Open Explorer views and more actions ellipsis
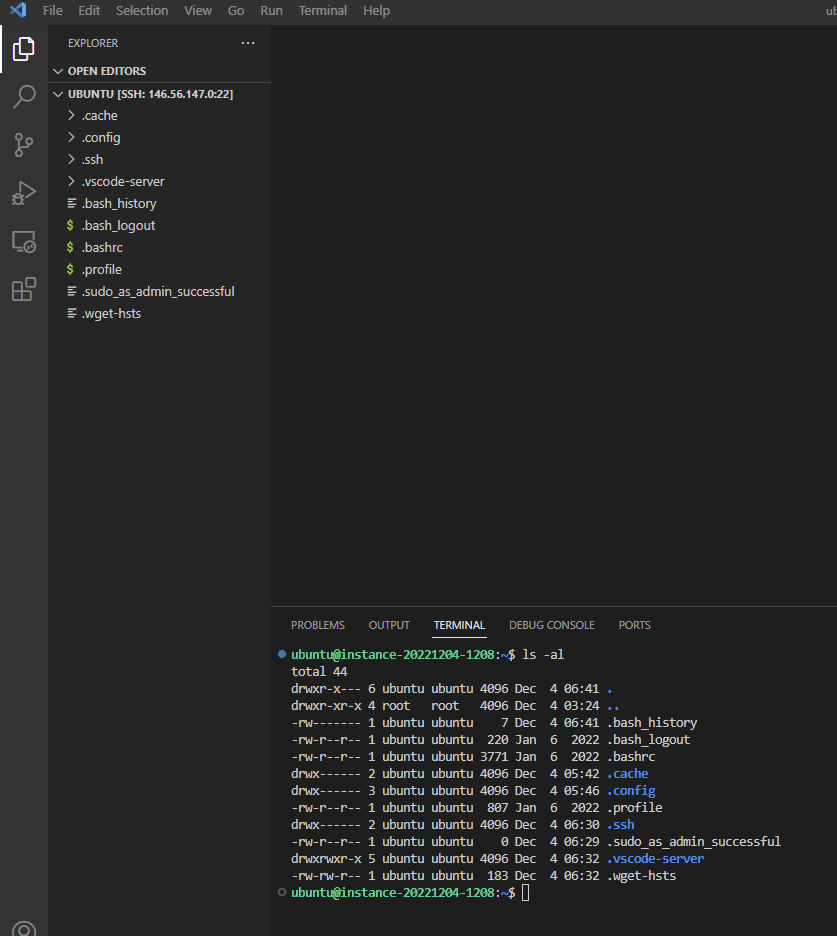 pyautogui.click(x=248, y=43)
